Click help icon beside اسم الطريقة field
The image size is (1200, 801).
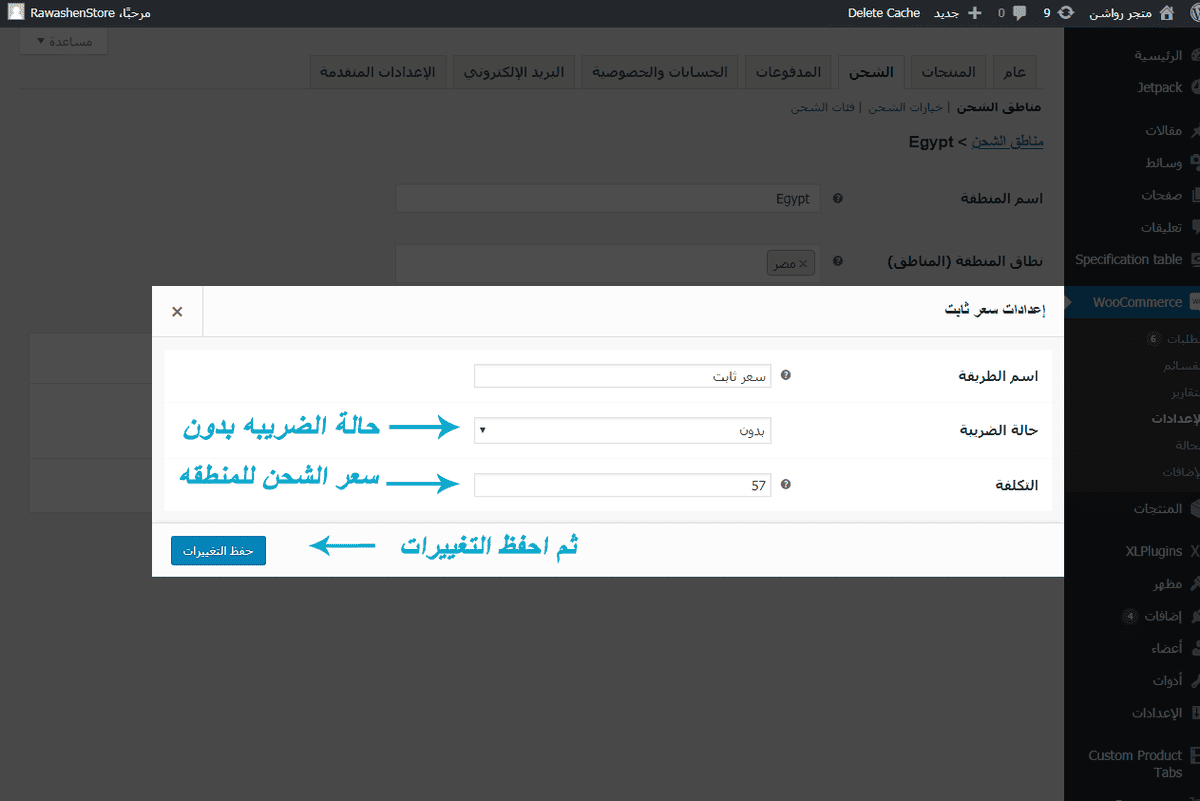point(786,376)
